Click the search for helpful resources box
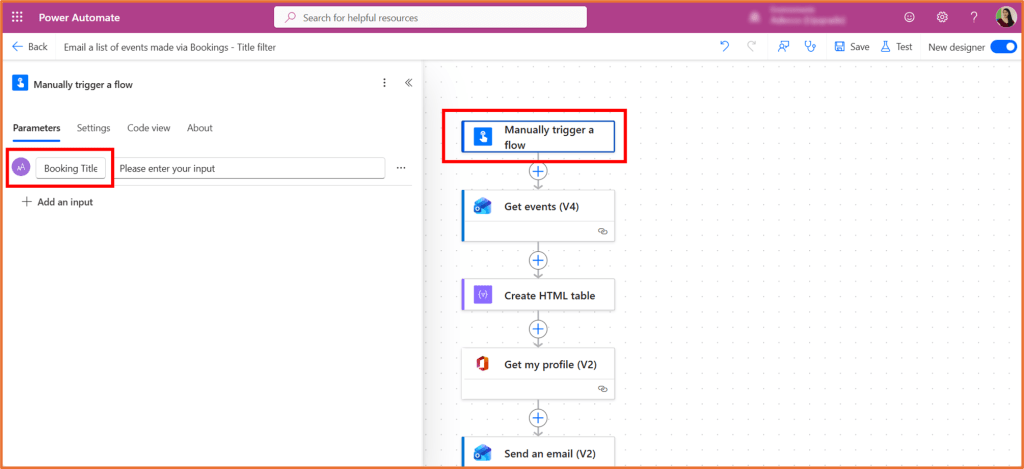Image resolution: width=1024 pixels, height=469 pixels. click(430, 18)
